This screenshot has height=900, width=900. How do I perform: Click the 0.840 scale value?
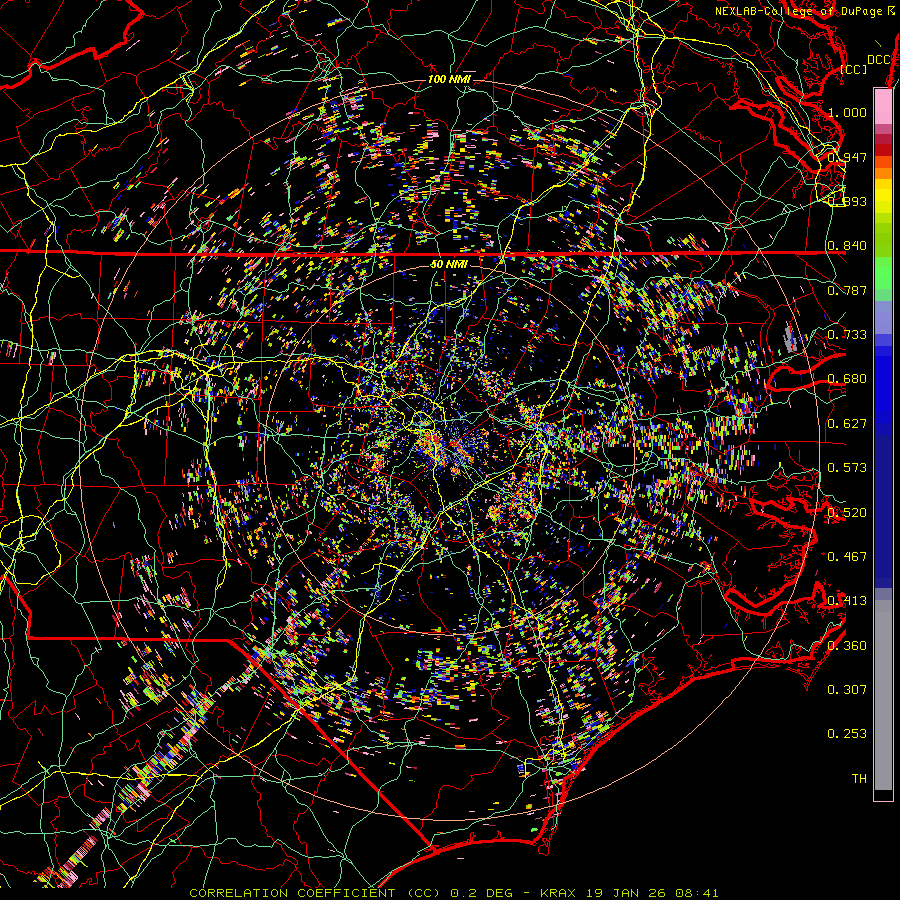click(x=847, y=245)
